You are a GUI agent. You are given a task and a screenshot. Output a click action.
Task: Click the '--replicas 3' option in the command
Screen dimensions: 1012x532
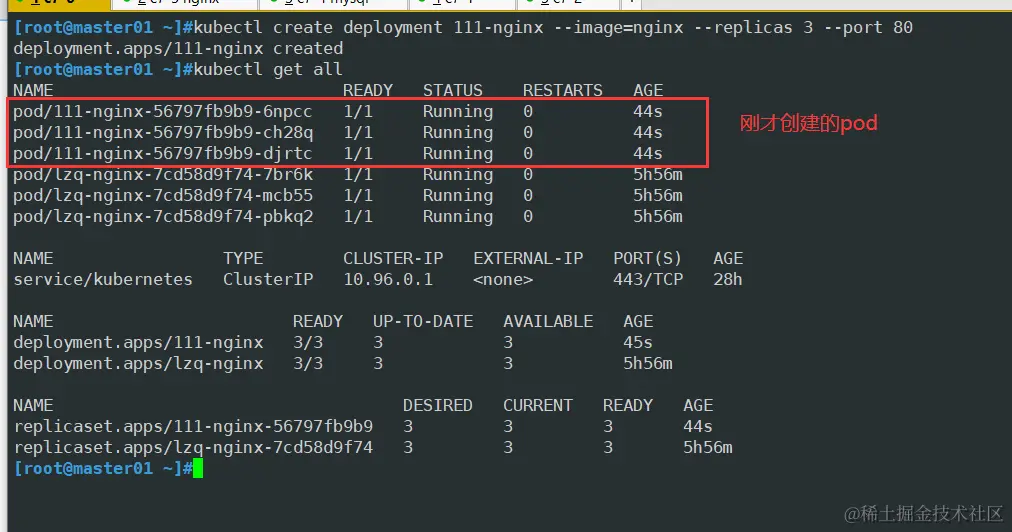(753, 28)
